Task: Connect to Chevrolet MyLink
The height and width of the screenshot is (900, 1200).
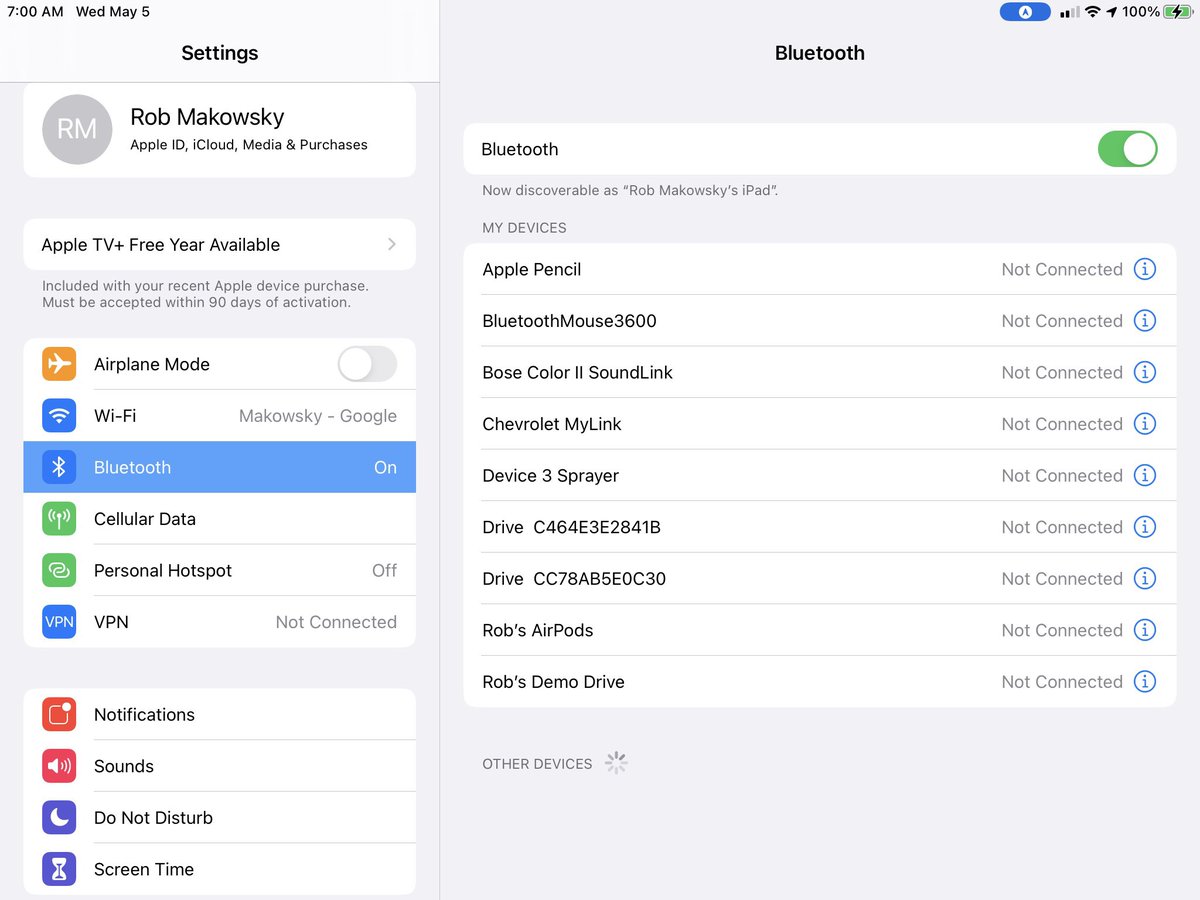Action: tap(820, 424)
